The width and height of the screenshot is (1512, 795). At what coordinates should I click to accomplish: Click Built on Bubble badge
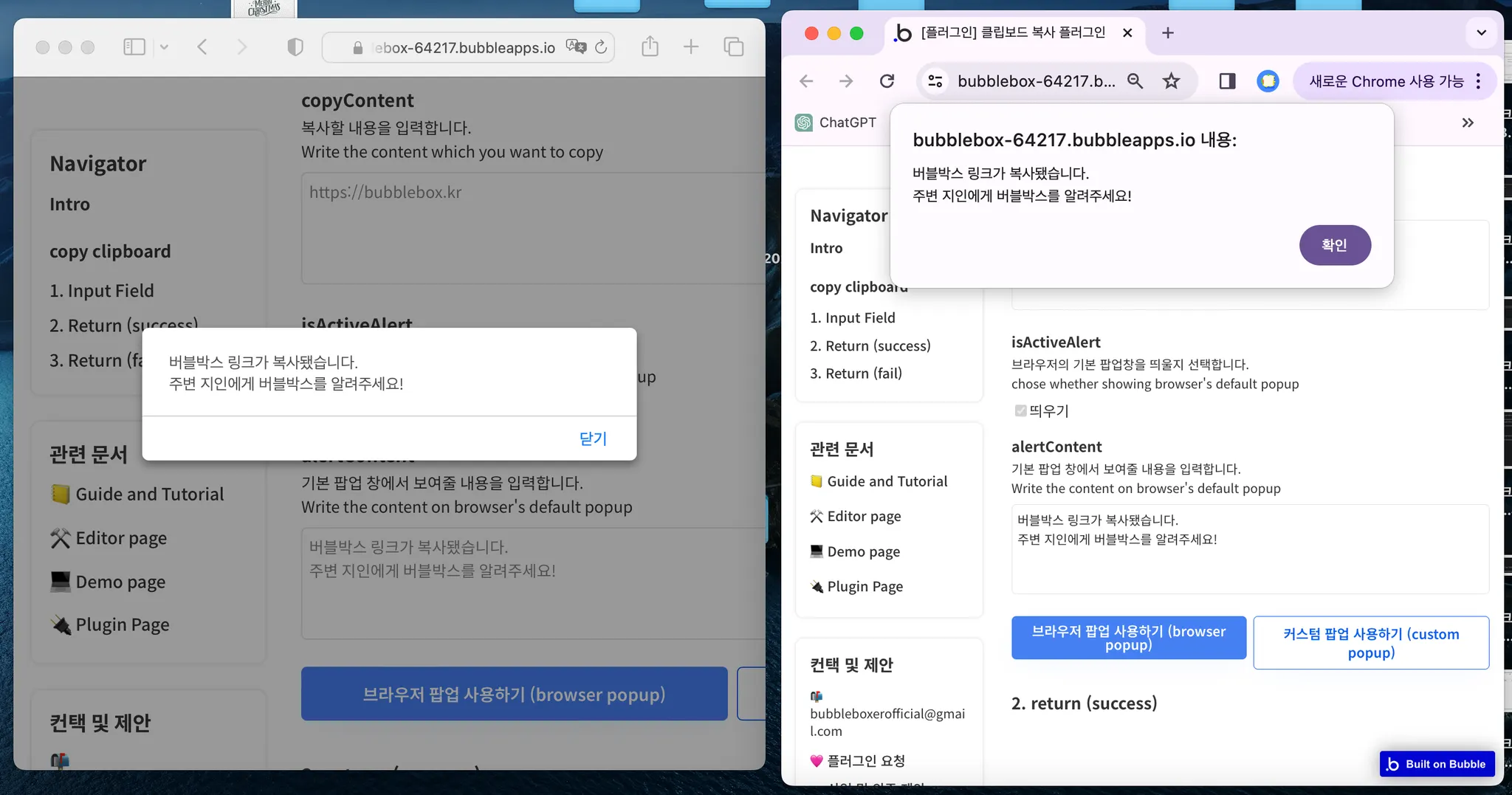tap(1437, 764)
